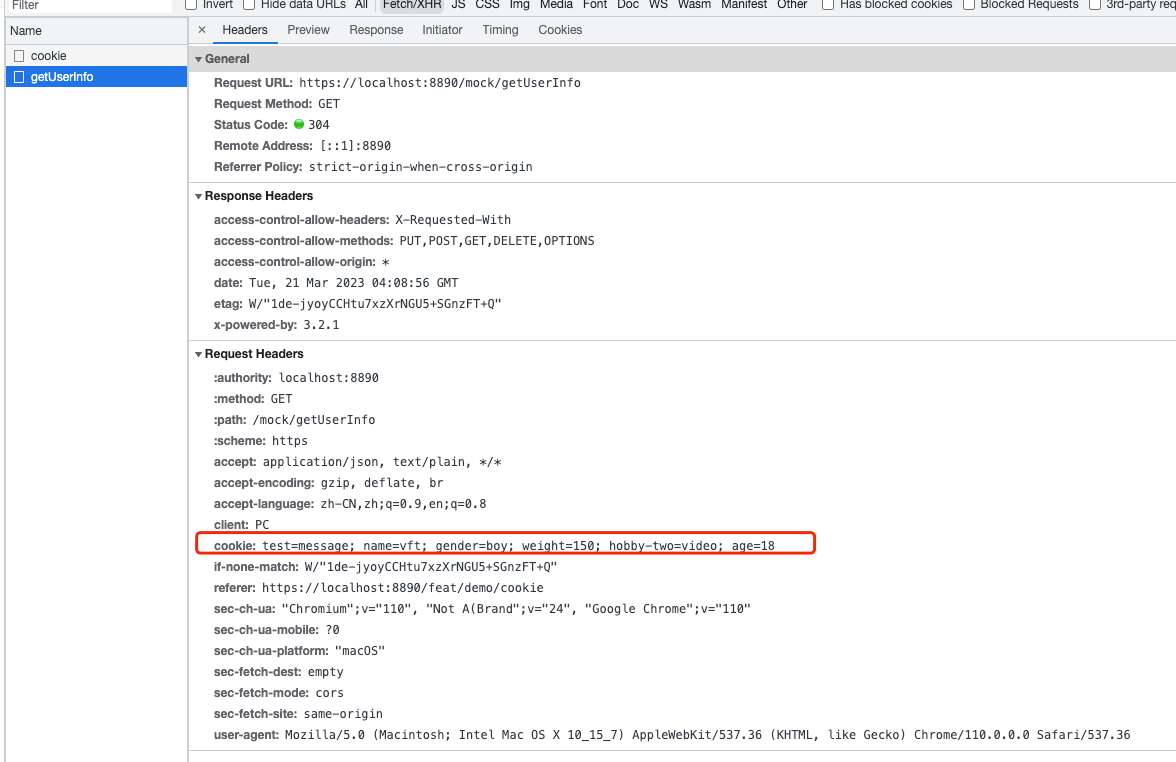
Task: Open the Preview tab
Action: point(308,30)
